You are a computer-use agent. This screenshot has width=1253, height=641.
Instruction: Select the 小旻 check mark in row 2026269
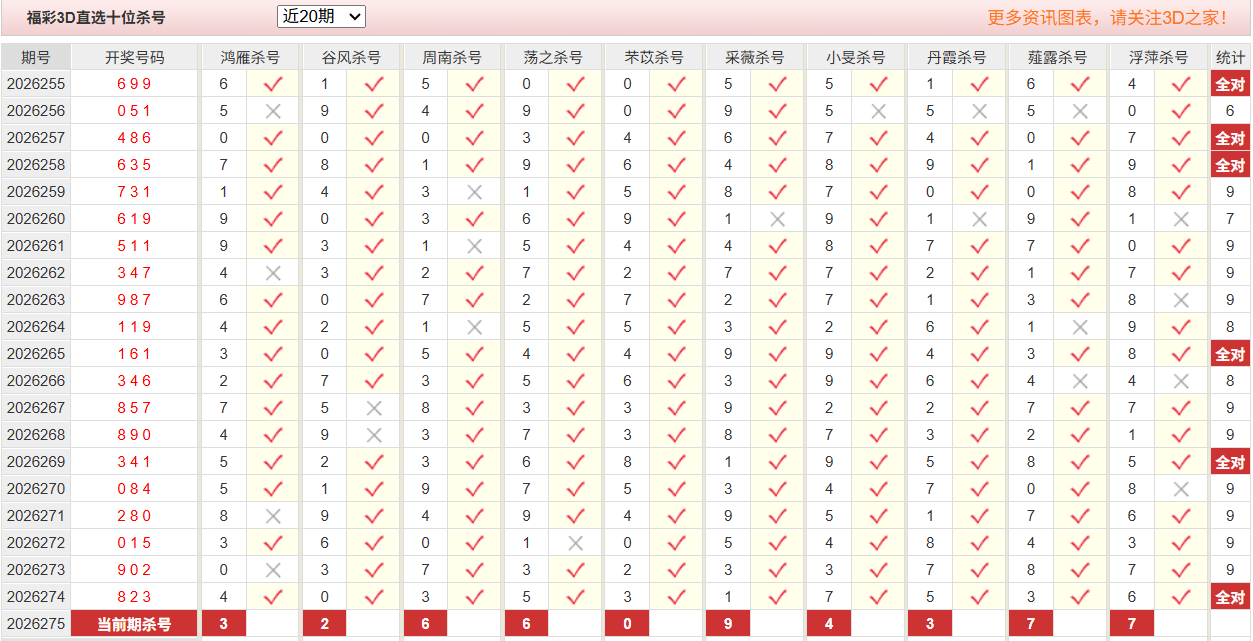point(879,462)
